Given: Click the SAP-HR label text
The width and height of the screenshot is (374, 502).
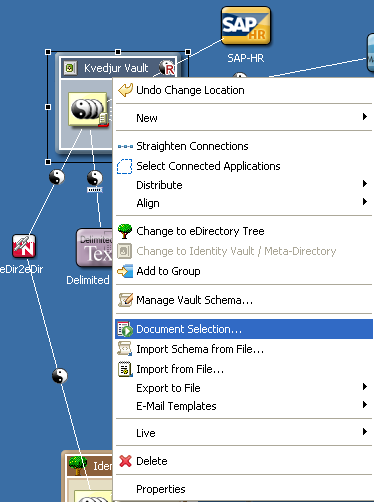Looking at the screenshot, I should [x=246, y=58].
